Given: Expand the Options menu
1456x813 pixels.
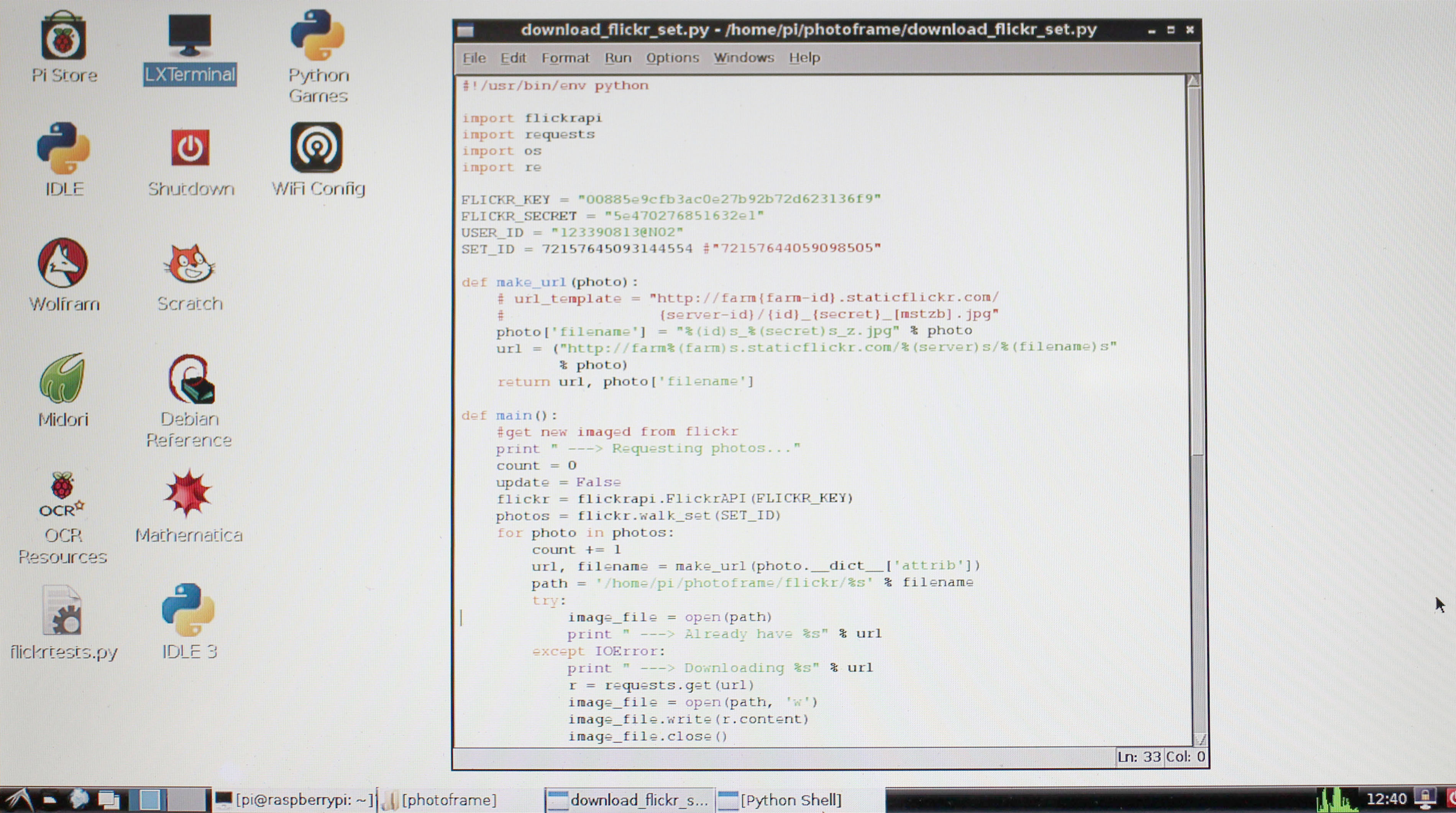Looking at the screenshot, I should [x=672, y=57].
